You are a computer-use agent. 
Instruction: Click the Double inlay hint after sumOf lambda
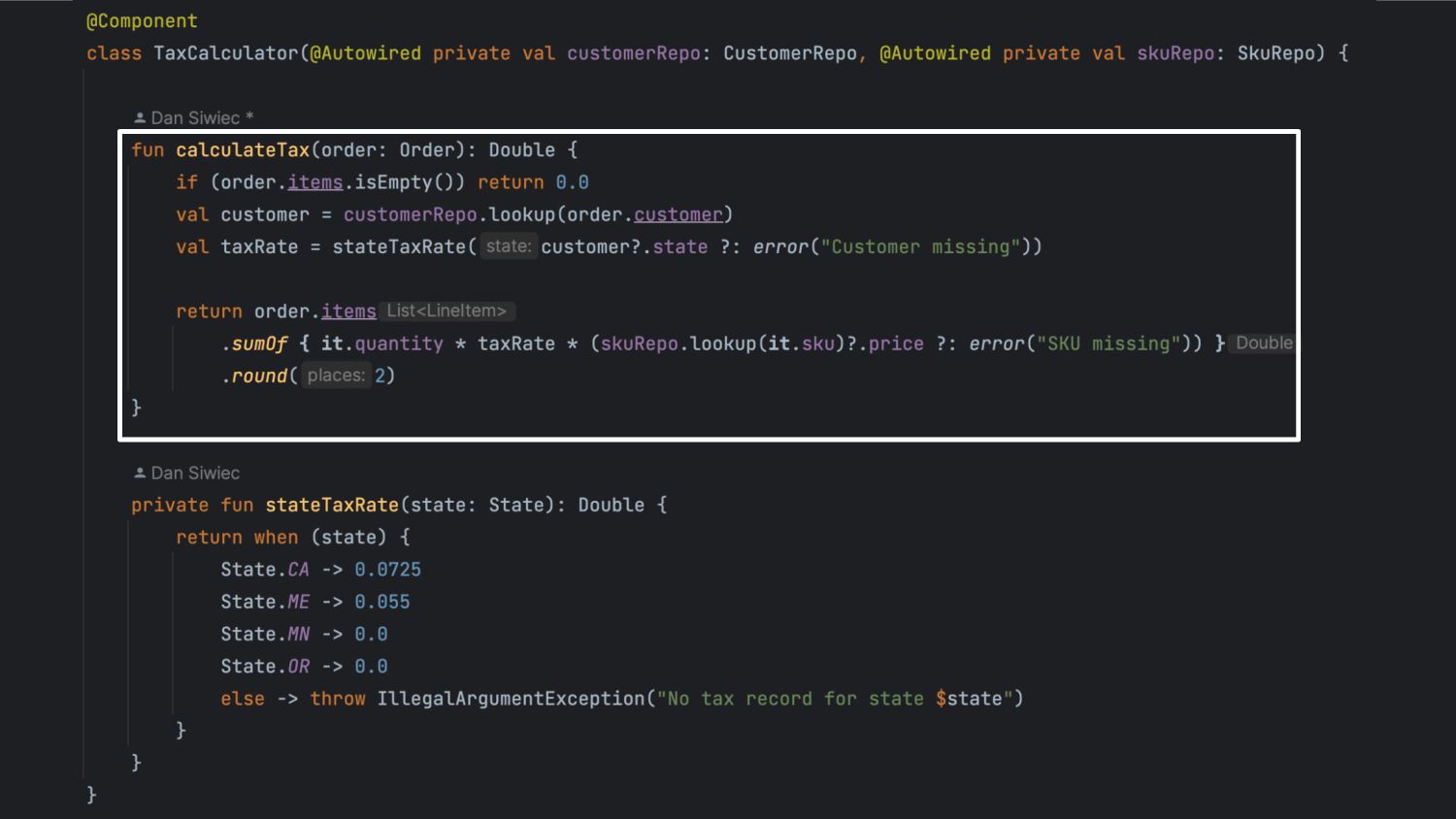point(1264,344)
